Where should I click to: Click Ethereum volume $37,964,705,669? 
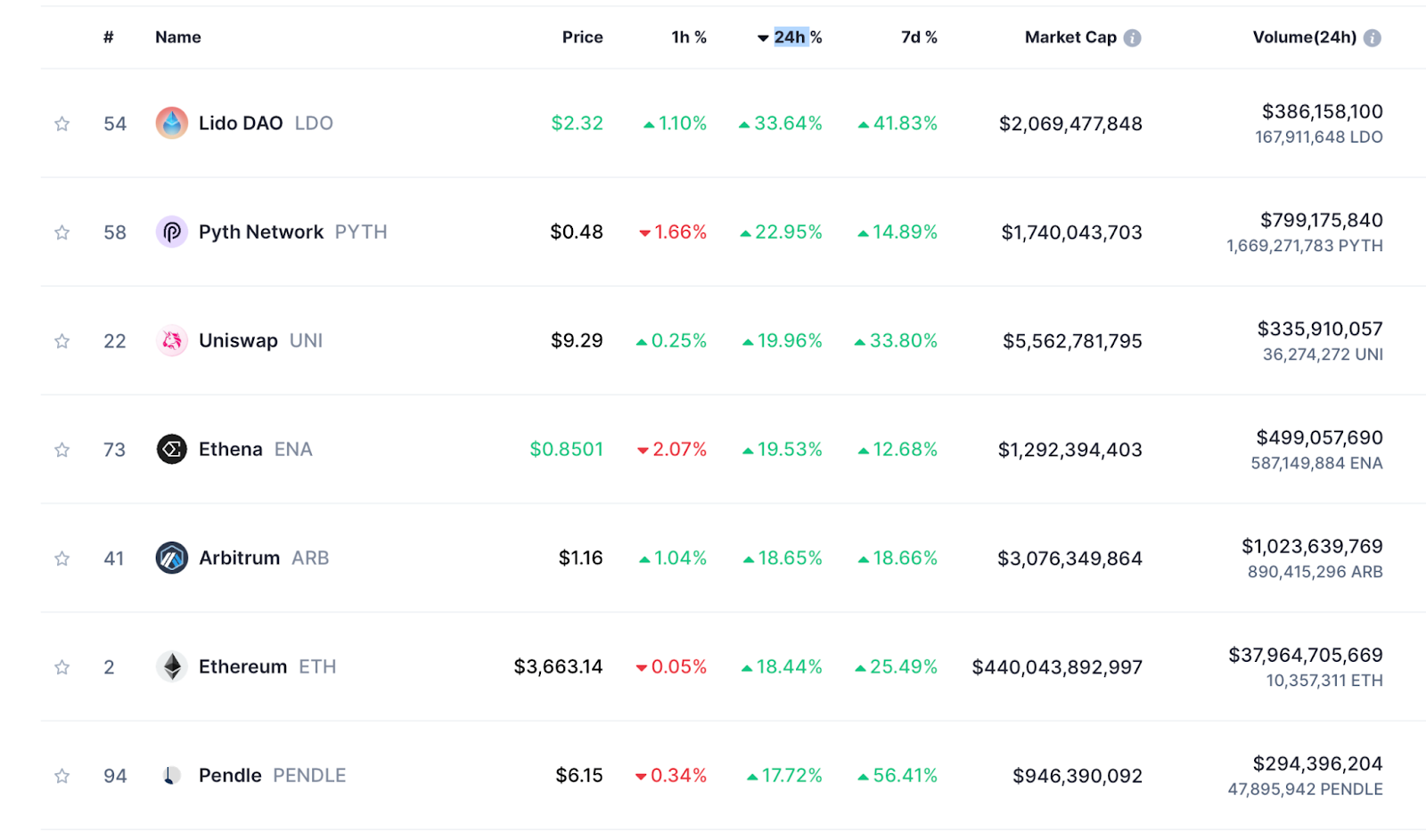click(x=1306, y=655)
